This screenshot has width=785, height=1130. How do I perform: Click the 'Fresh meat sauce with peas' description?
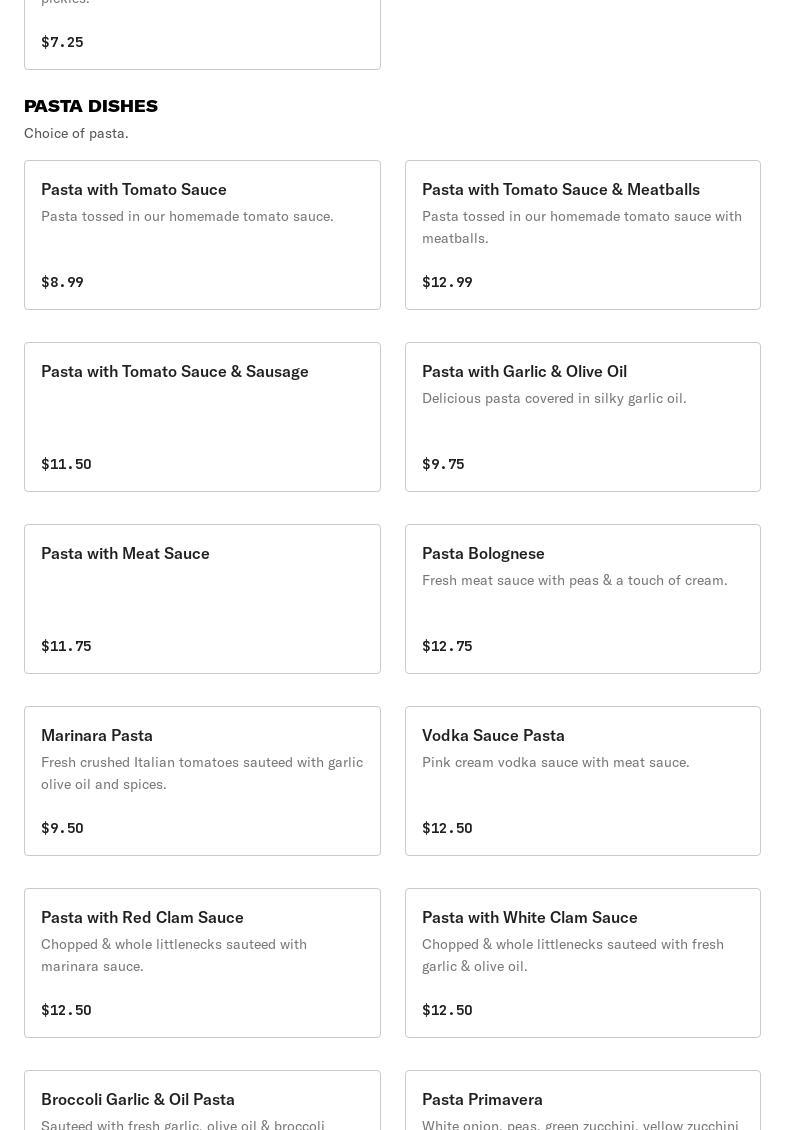pos(574,580)
